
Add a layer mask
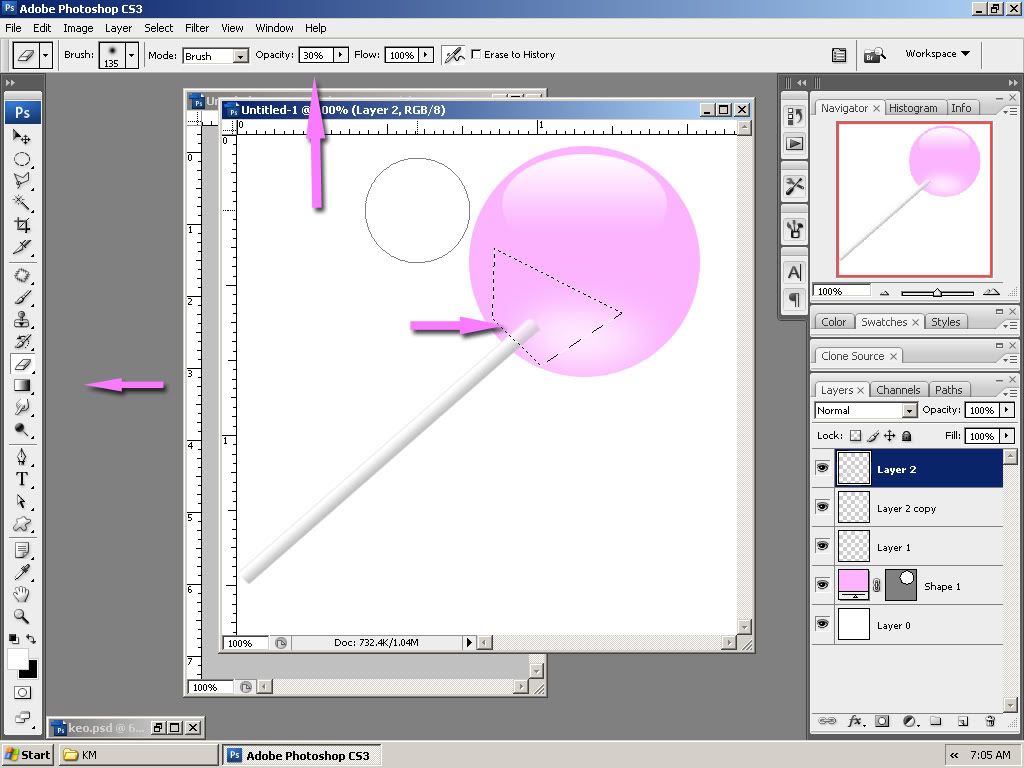pyautogui.click(x=882, y=721)
